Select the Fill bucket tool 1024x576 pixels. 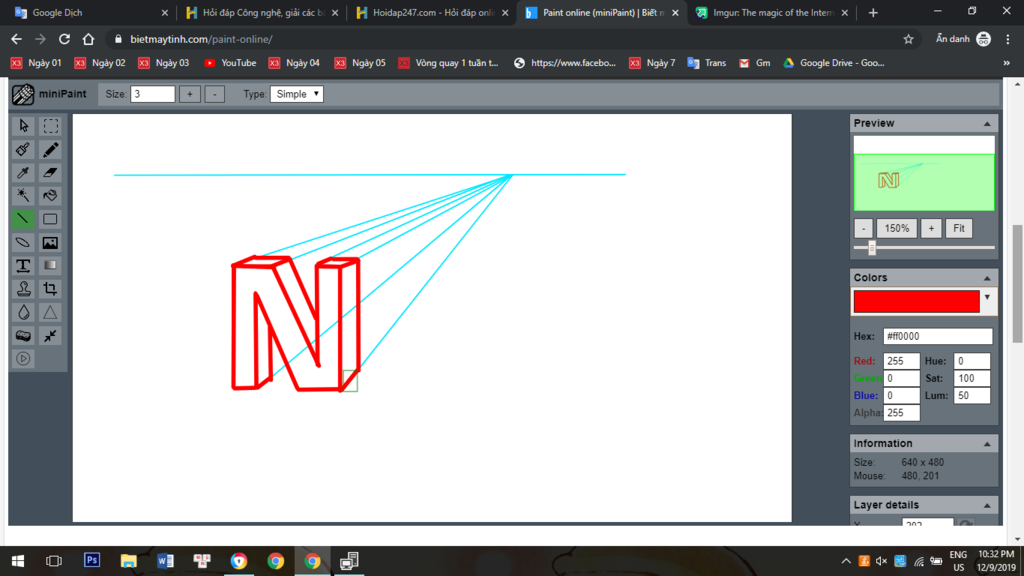tap(50, 196)
